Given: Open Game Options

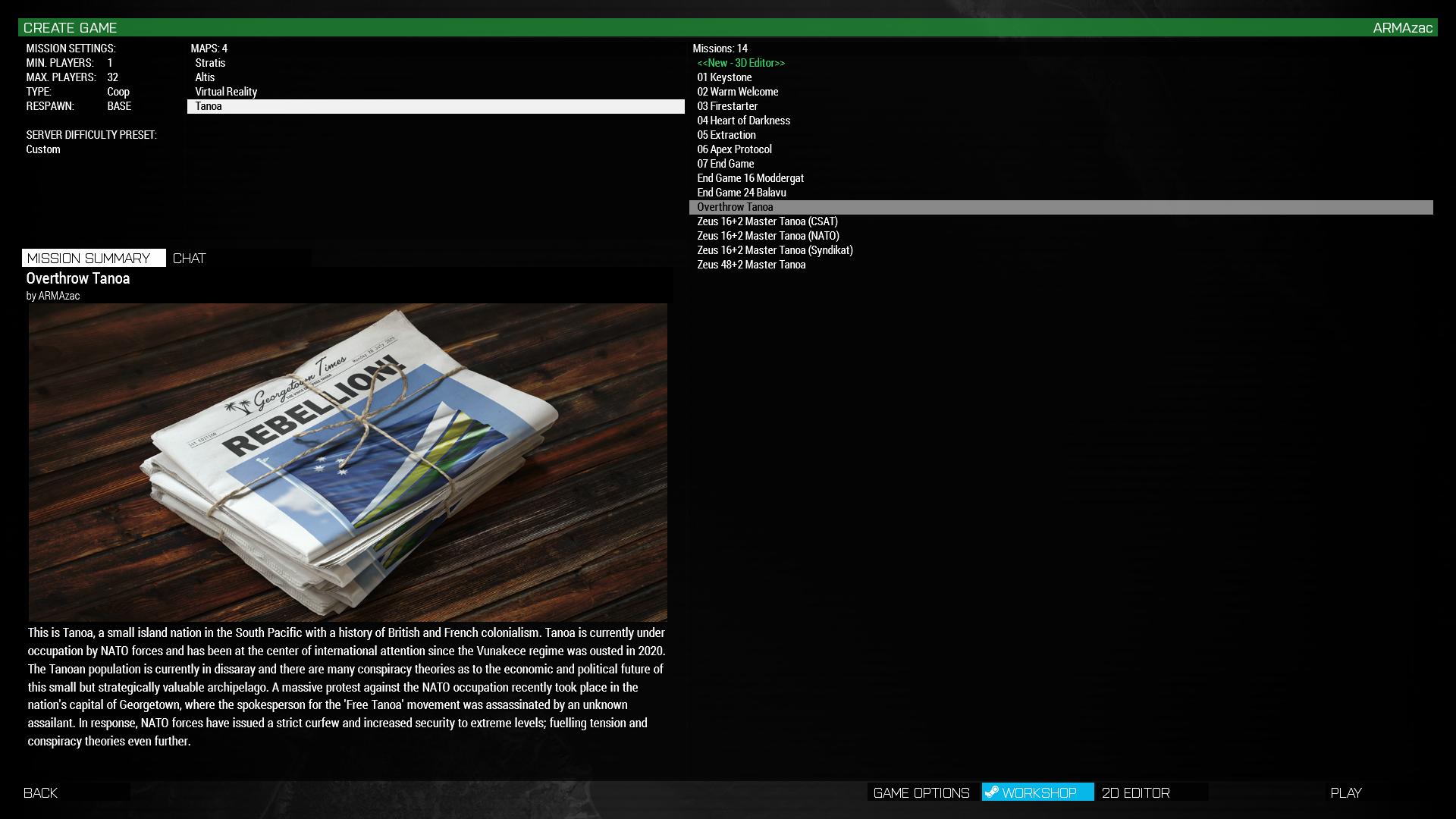Looking at the screenshot, I should pyautogui.click(x=921, y=792).
